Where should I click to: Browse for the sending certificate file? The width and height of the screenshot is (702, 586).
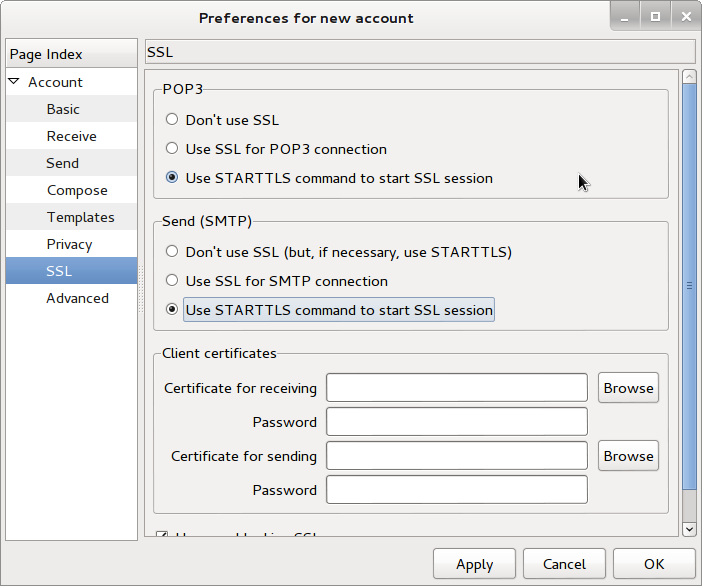click(x=628, y=456)
